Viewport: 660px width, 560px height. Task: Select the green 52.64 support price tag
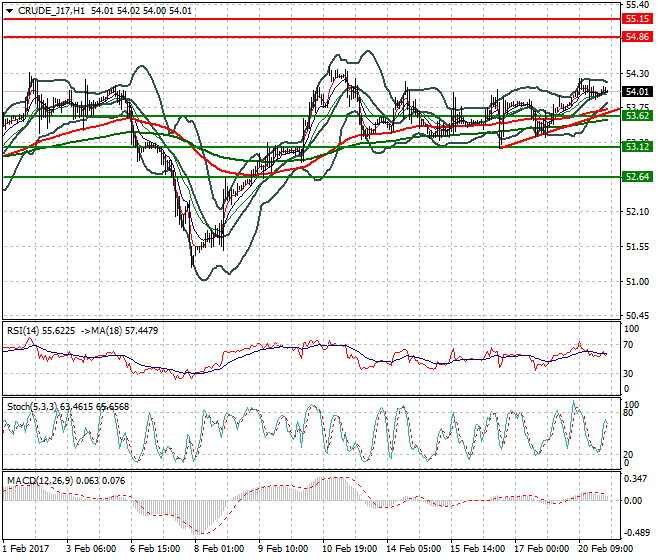click(x=638, y=177)
